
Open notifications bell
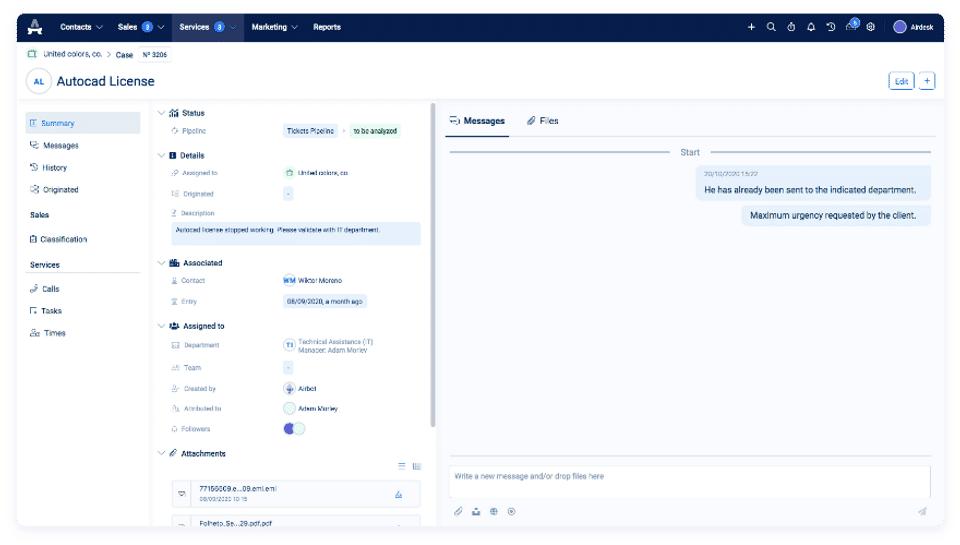point(811,27)
